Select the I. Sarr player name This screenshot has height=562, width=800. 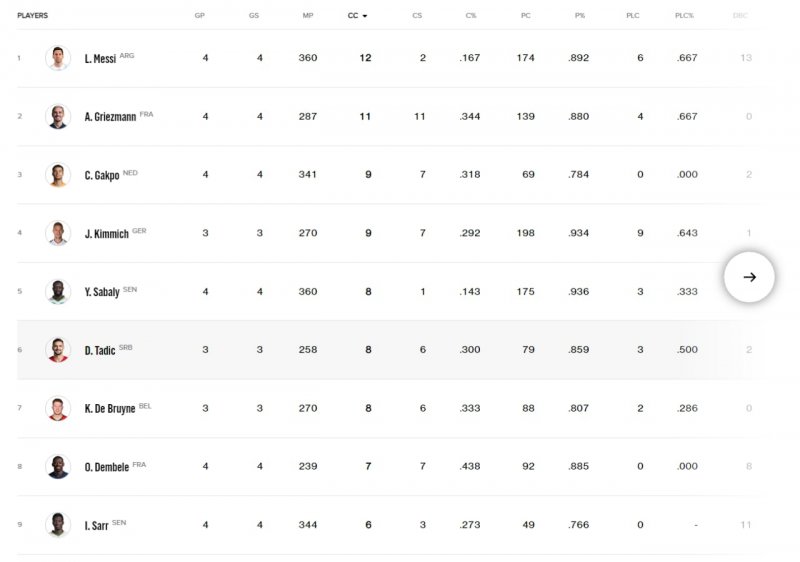pyautogui.click(x=96, y=525)
